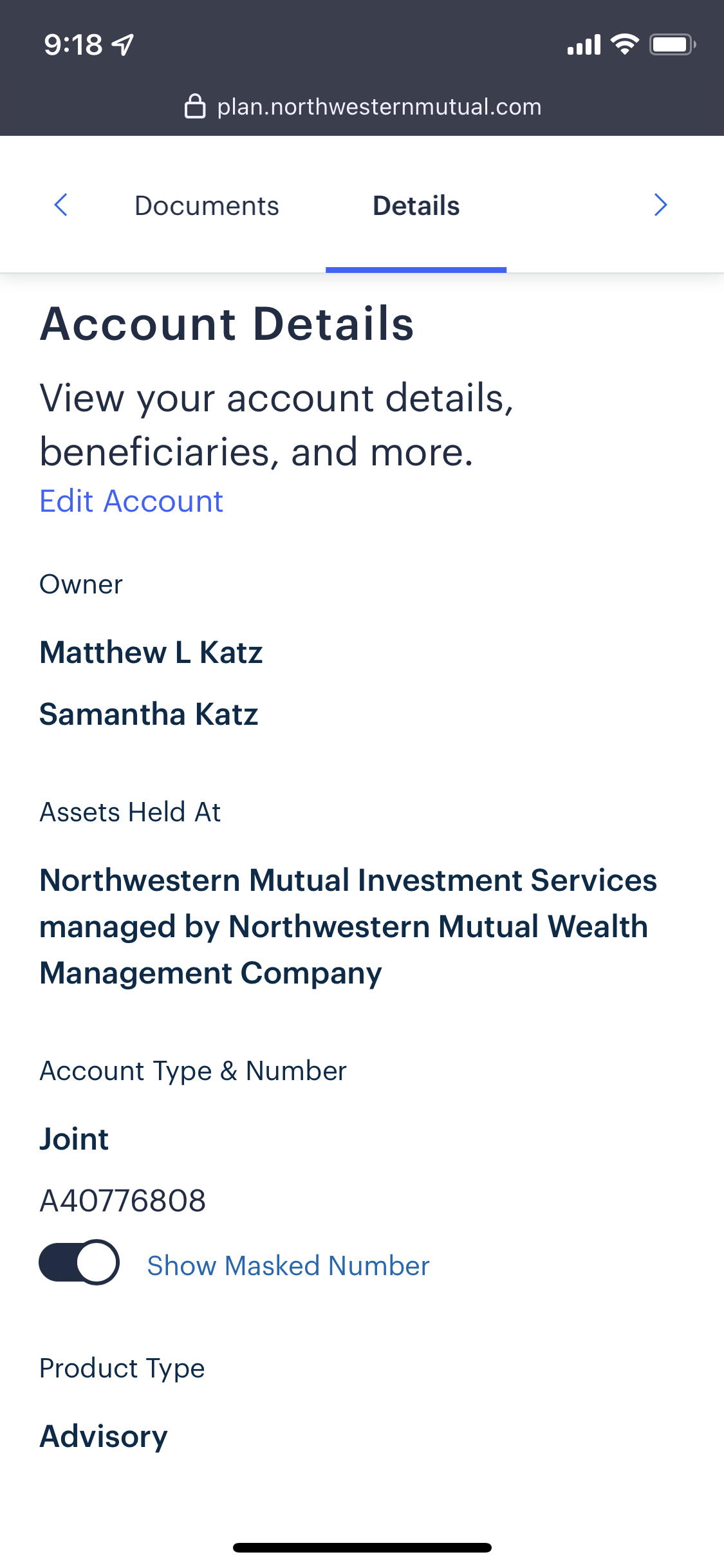The height and width of the screenshot is (1568, 724).
Task: Tap the 9:18 clock in status bar
Action: 73,44
